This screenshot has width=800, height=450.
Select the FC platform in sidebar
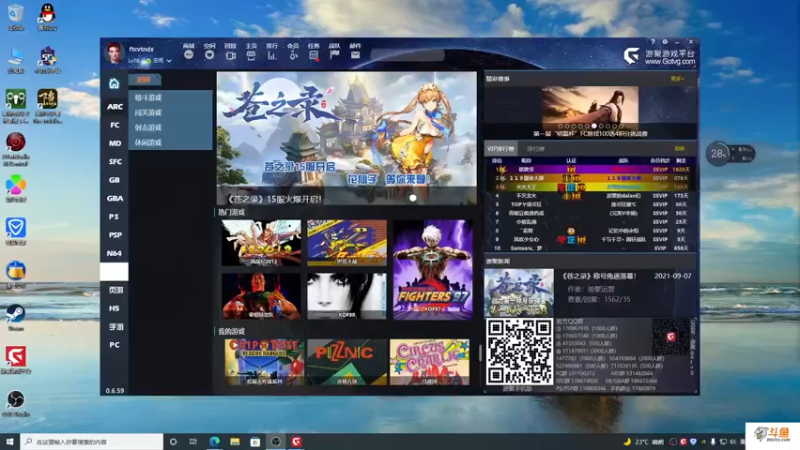click(x=115, y=125)
